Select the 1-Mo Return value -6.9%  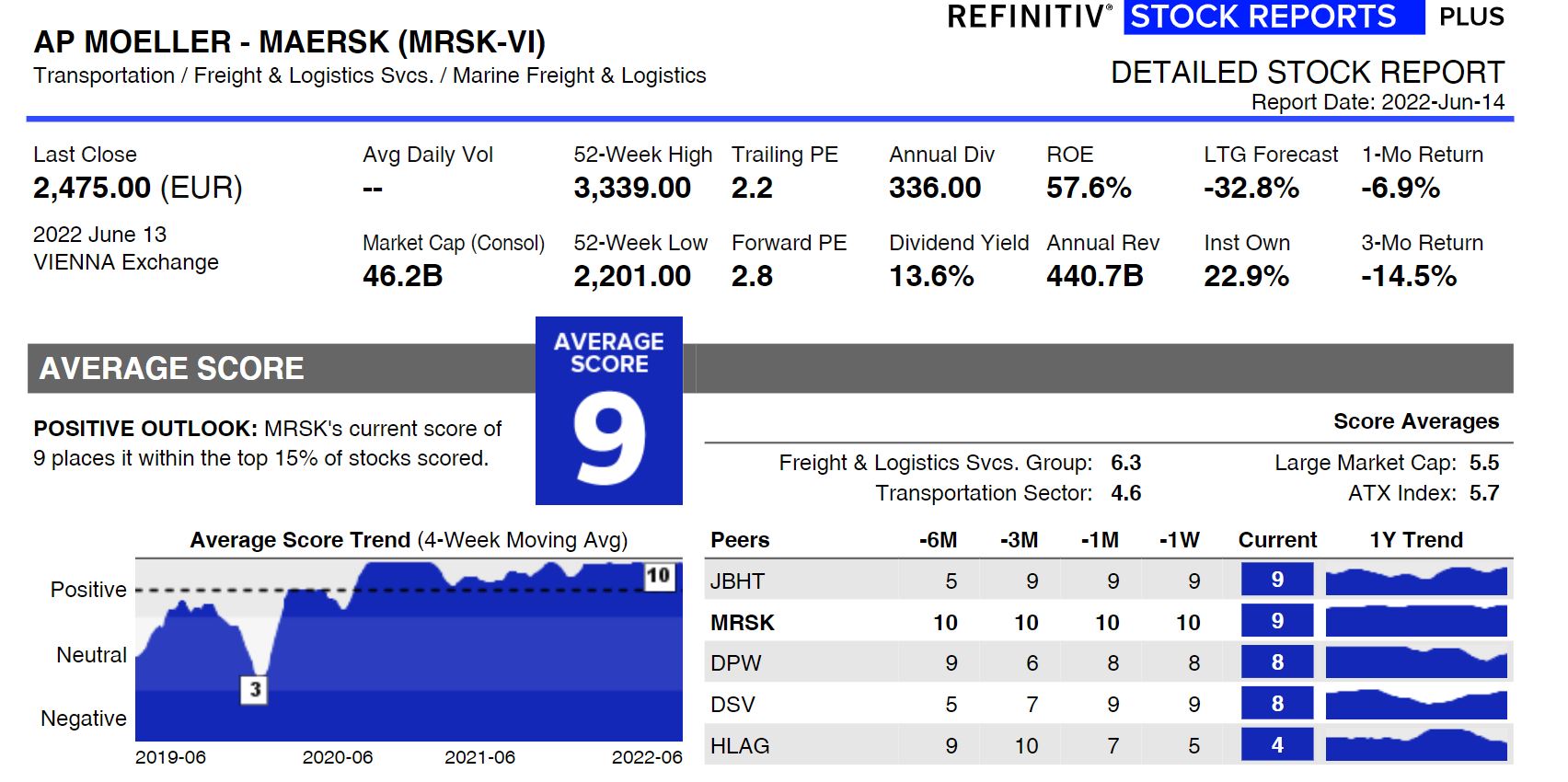point(1401,188)
